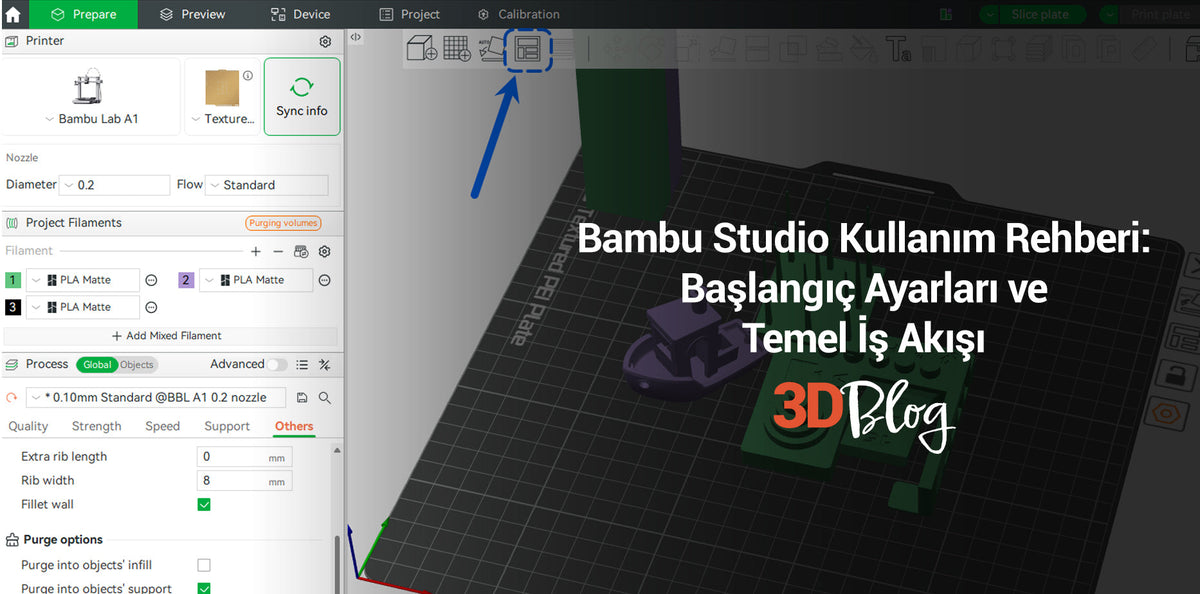Click the Arrange all objects icon
This screenshot has height=594, width=1200.
527,48
